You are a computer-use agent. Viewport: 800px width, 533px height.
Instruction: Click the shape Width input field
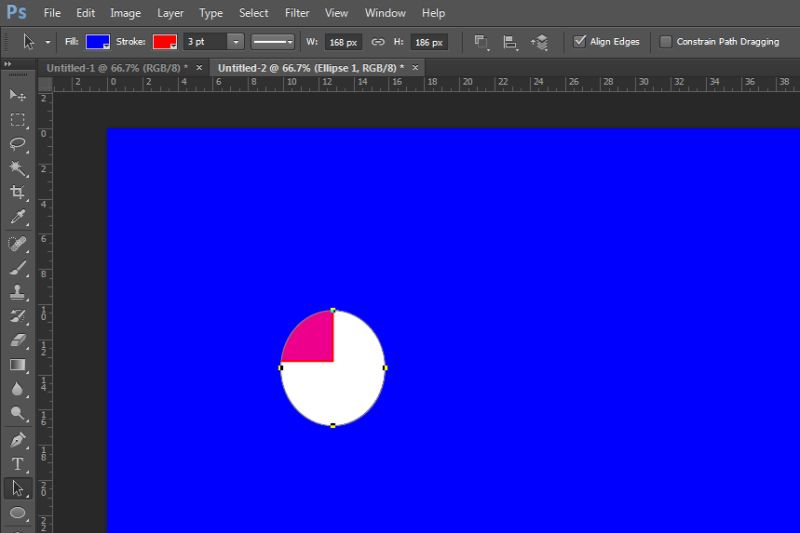[343, 42]
